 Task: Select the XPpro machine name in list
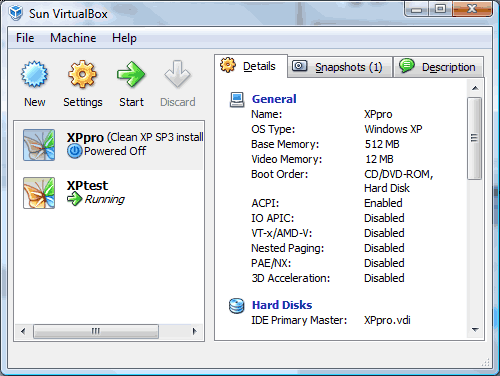[x=85, y=137]
